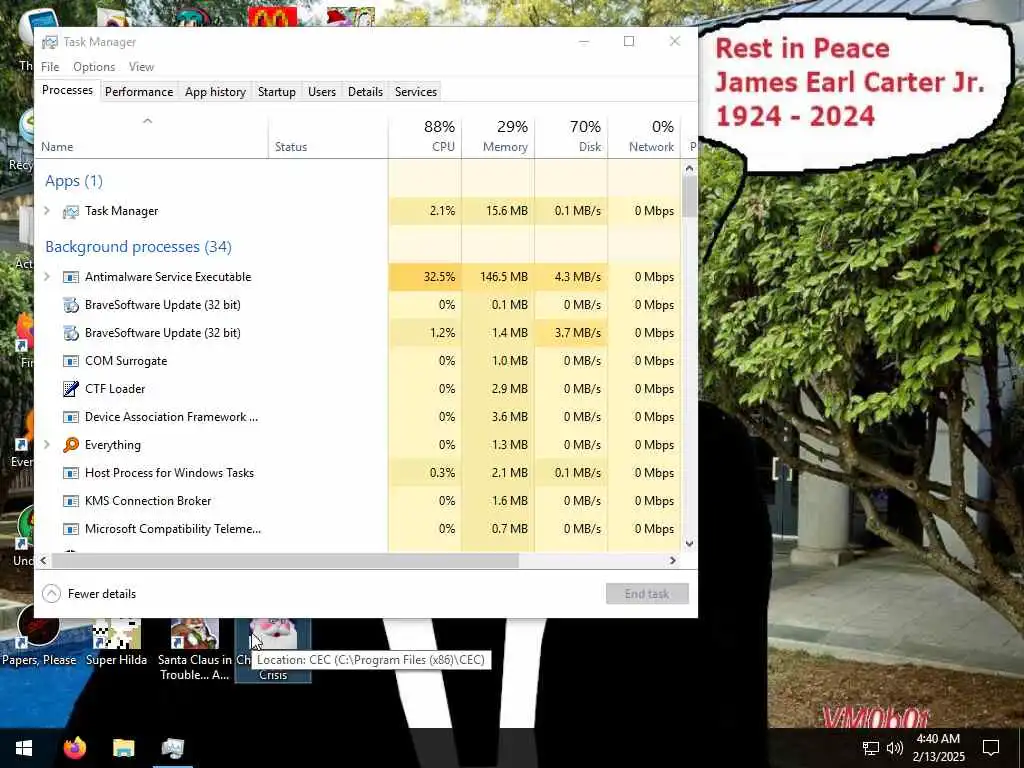Open the notification center icon

click(991, 748)
